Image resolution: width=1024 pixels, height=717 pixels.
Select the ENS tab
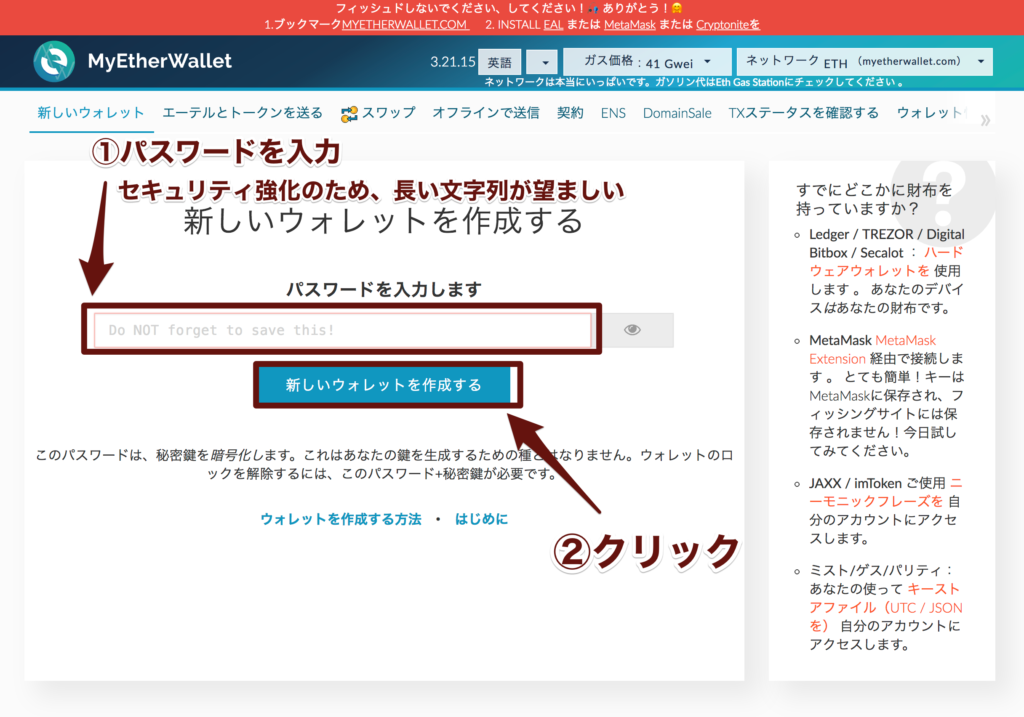coord(613,113)
